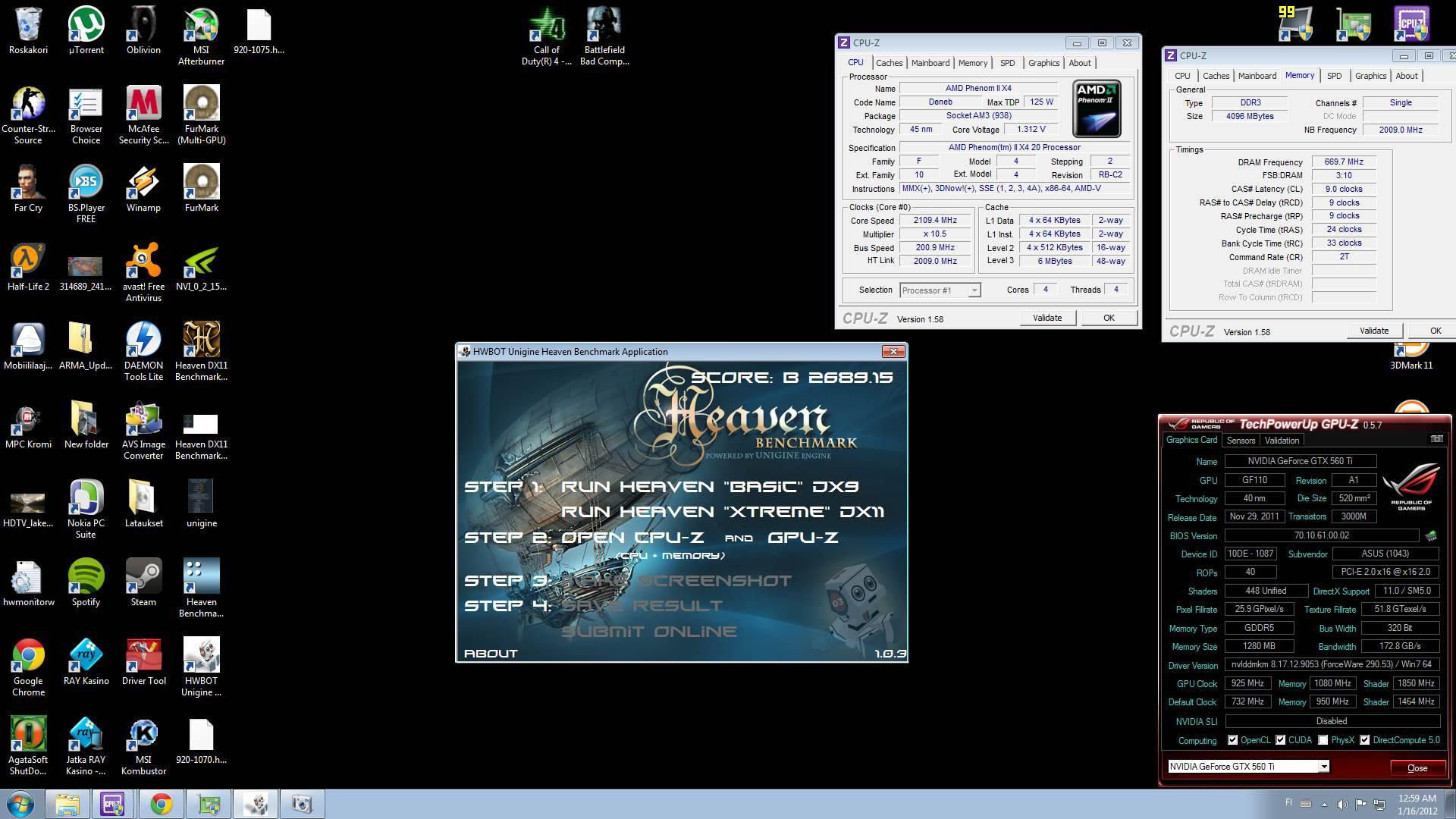This screenshot has width=1456, height=819.
Task: Open the BS.Player FREE shortcut
Action: click(x=86, y=194)
